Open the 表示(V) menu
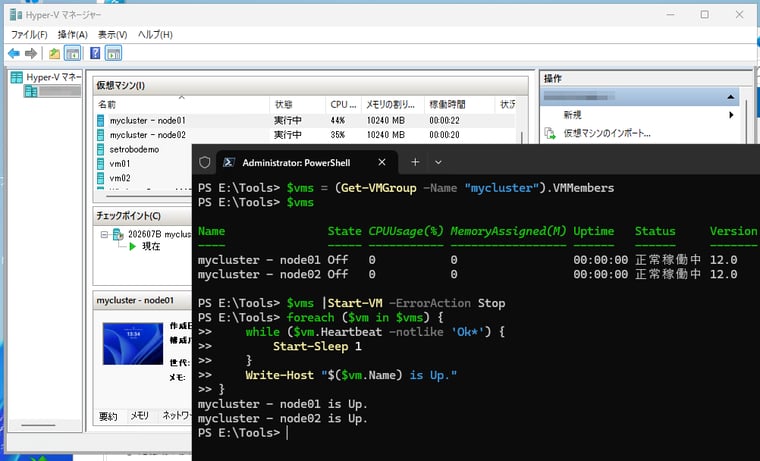The width and height of the screenshot is (760, 461). pyautogui.click(x=112, y=34)
